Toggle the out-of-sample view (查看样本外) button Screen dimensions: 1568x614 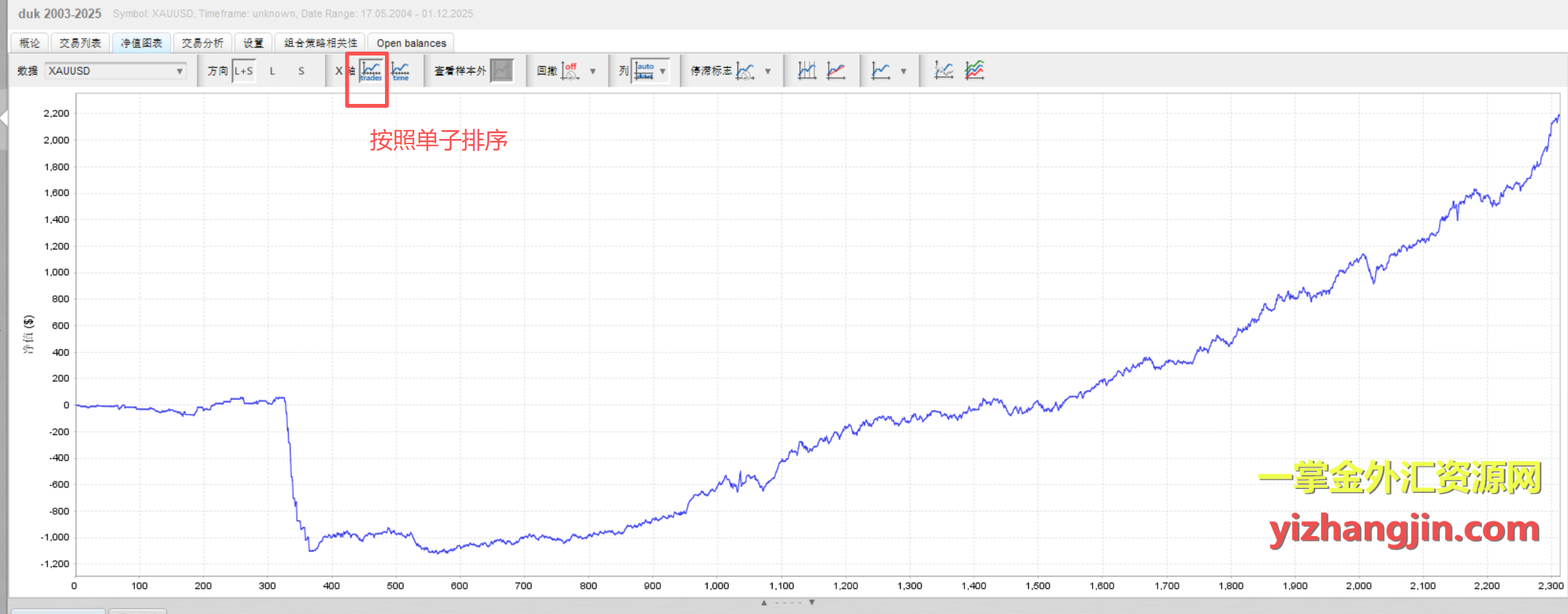tap(502, 71)
